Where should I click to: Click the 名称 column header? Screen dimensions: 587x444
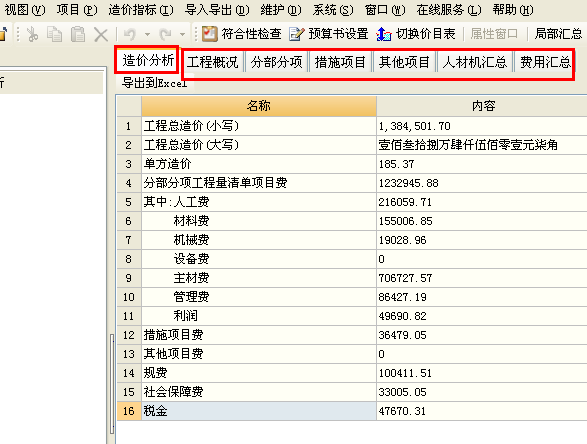[259, 106]
